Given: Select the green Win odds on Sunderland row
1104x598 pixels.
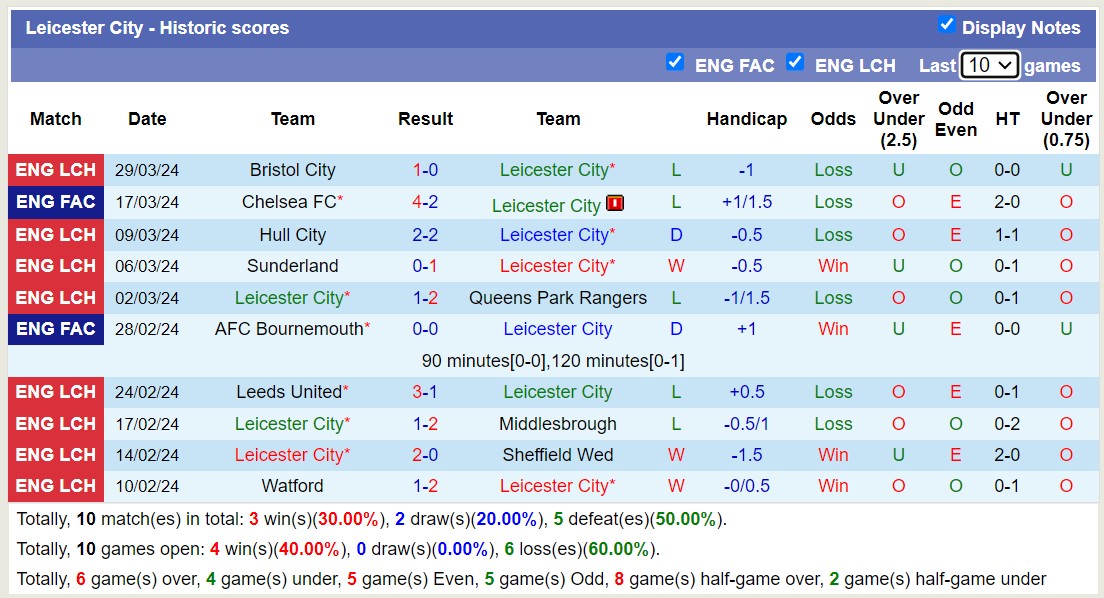Looking at the screenshot, I should tap(832, 266).
